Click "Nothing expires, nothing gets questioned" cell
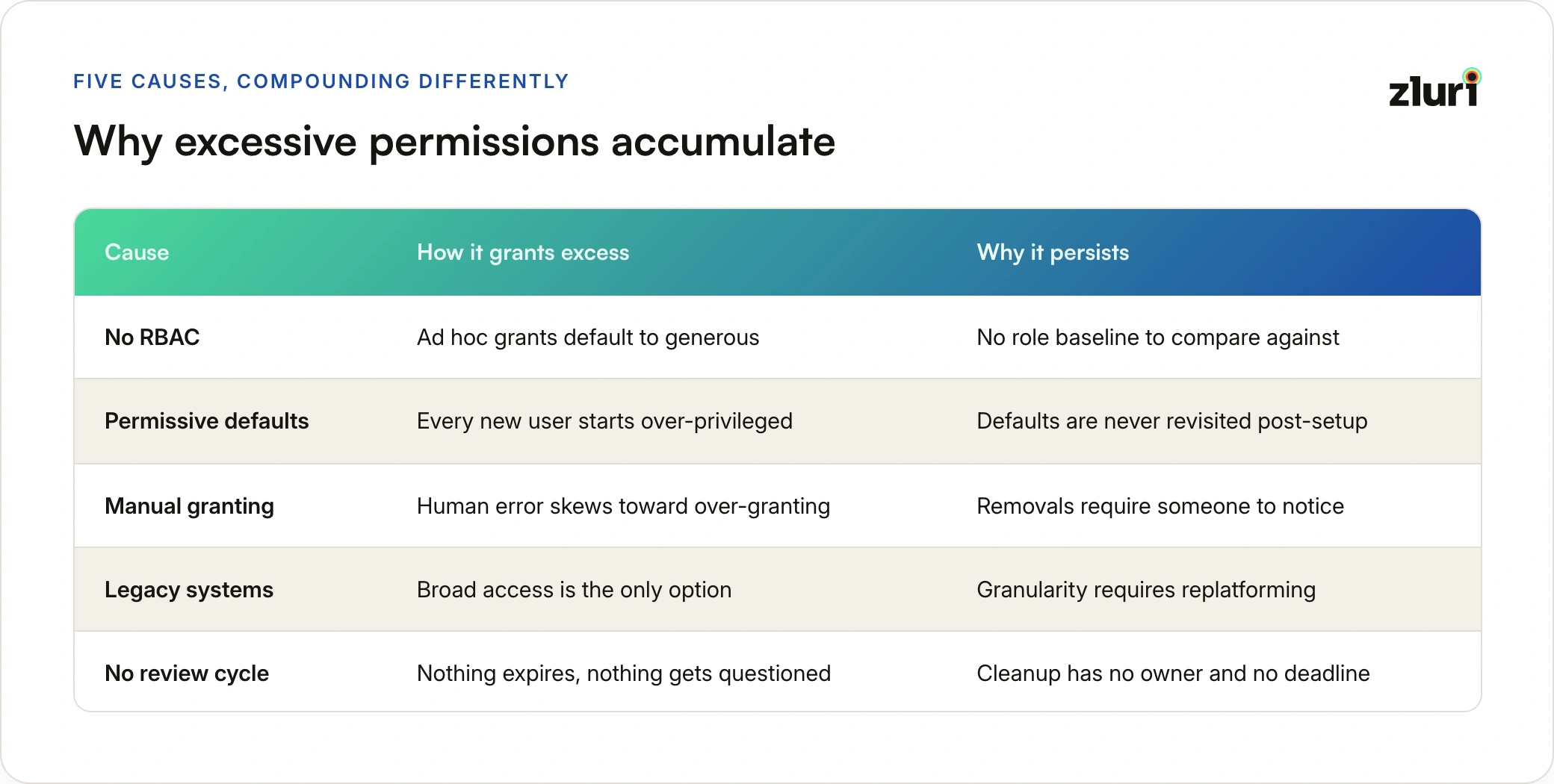This screenshot has width=1554, height=784. click(x=624, y=673)
